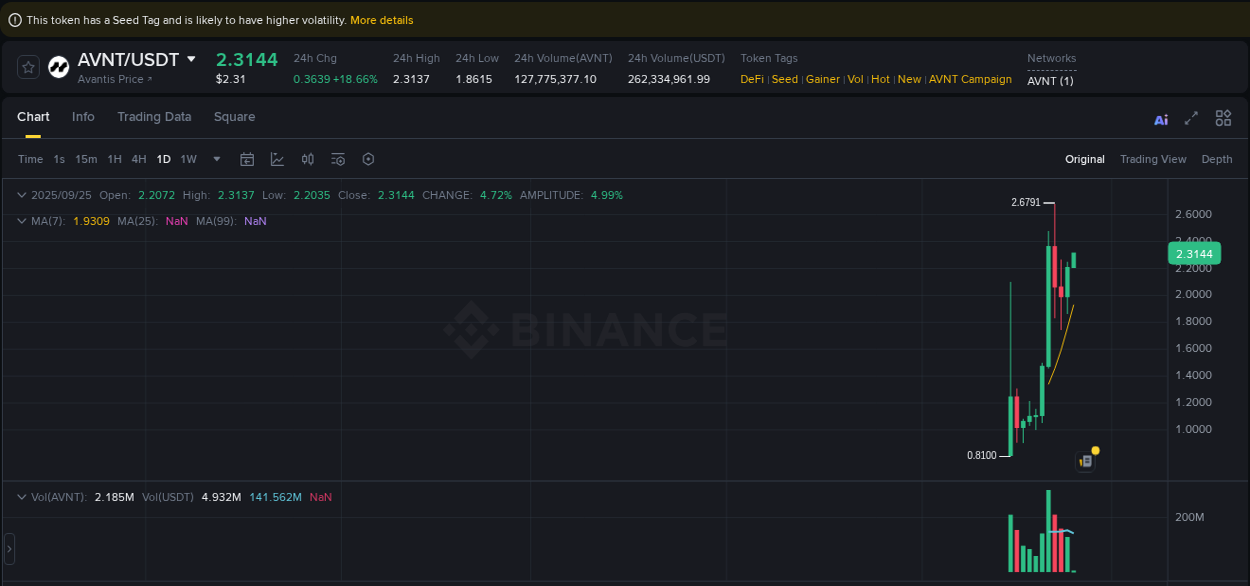Click the AVNT token logo

[x=58, y=67]
